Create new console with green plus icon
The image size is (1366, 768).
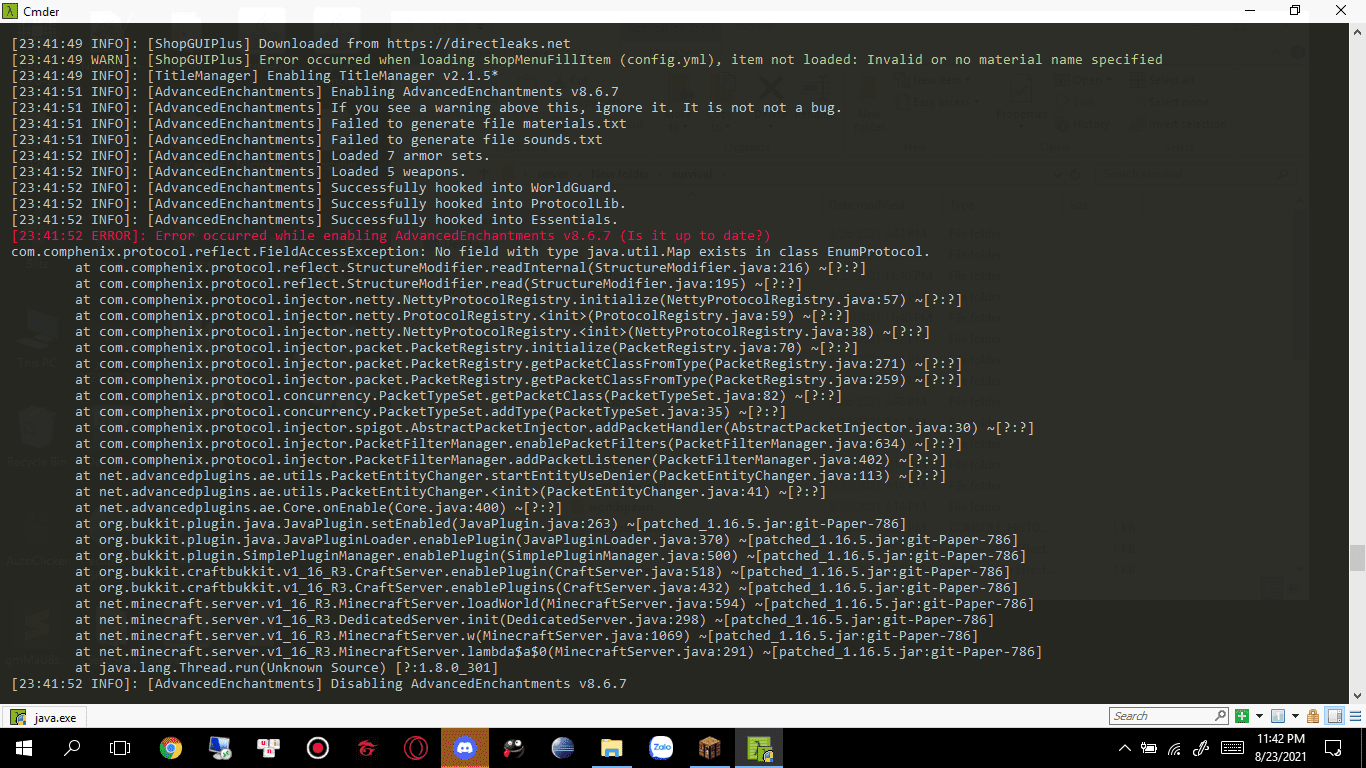point(1242,716)
